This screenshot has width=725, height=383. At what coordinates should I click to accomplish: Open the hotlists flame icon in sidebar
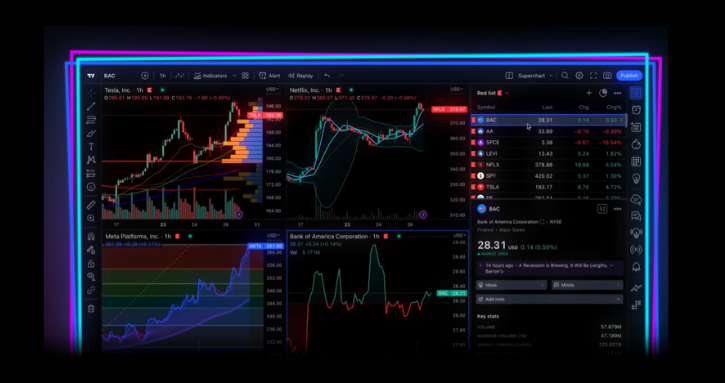pos(636,144)
